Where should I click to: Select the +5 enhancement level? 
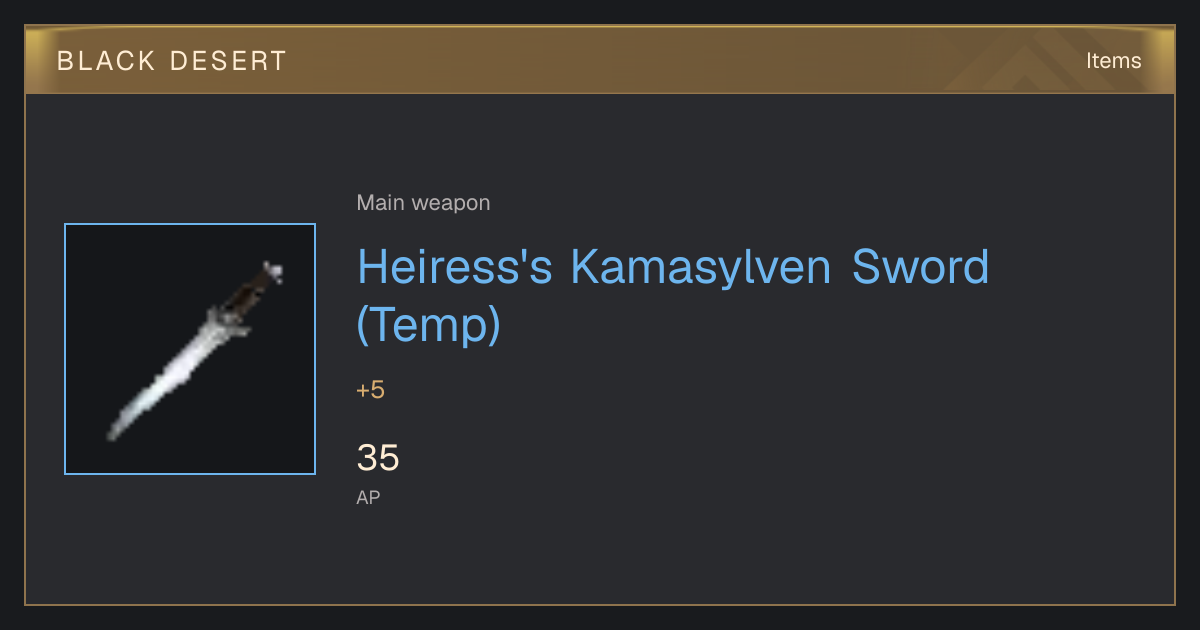370,390
